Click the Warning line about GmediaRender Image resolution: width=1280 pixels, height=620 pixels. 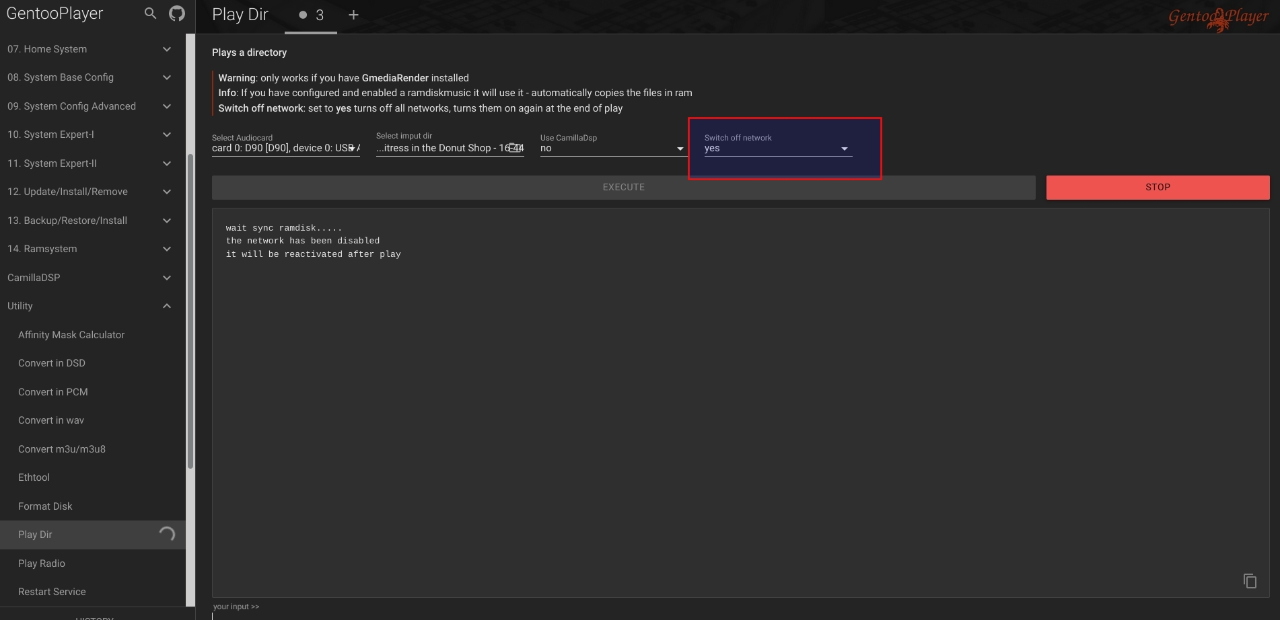344,78
